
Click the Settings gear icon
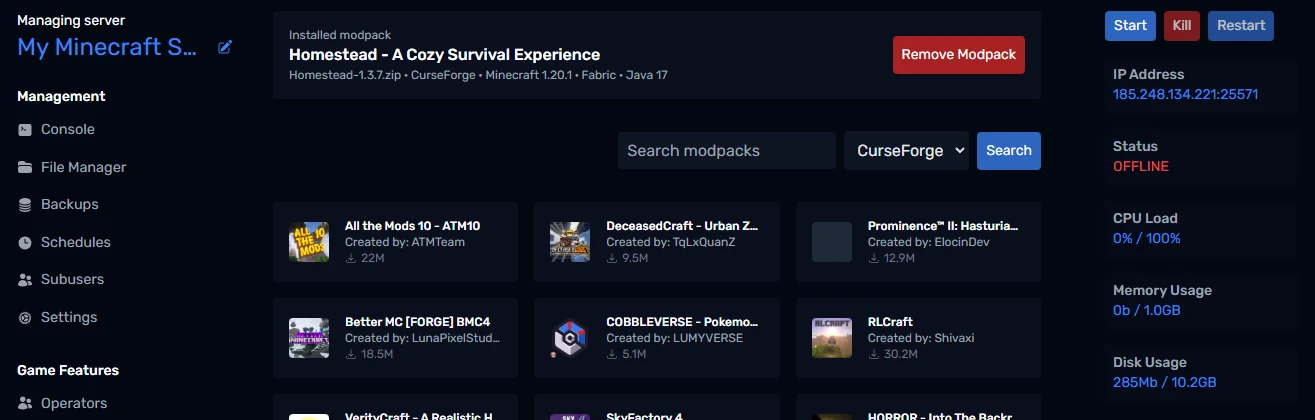[25, 317]
